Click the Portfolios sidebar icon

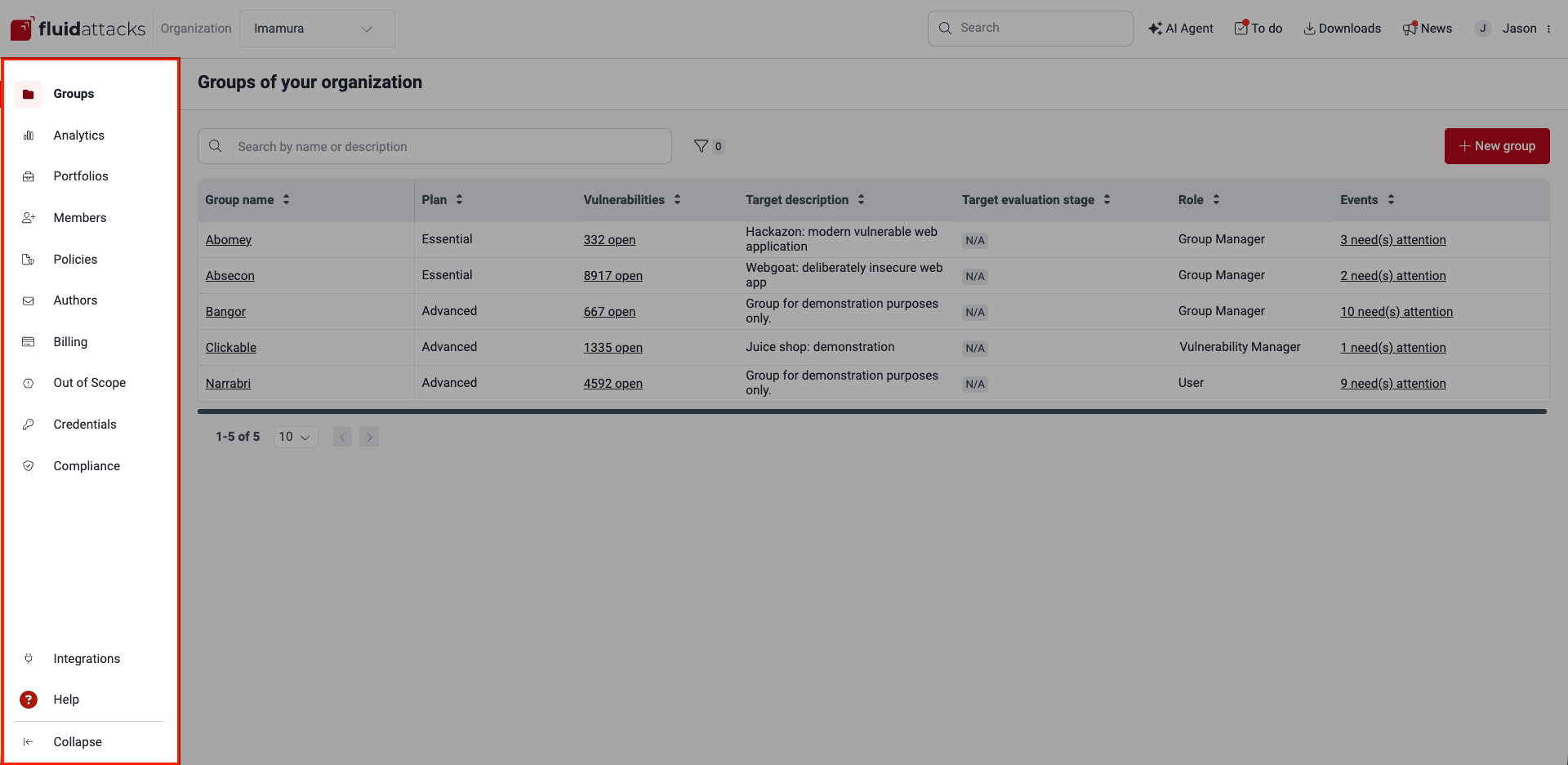coord(29,176)
